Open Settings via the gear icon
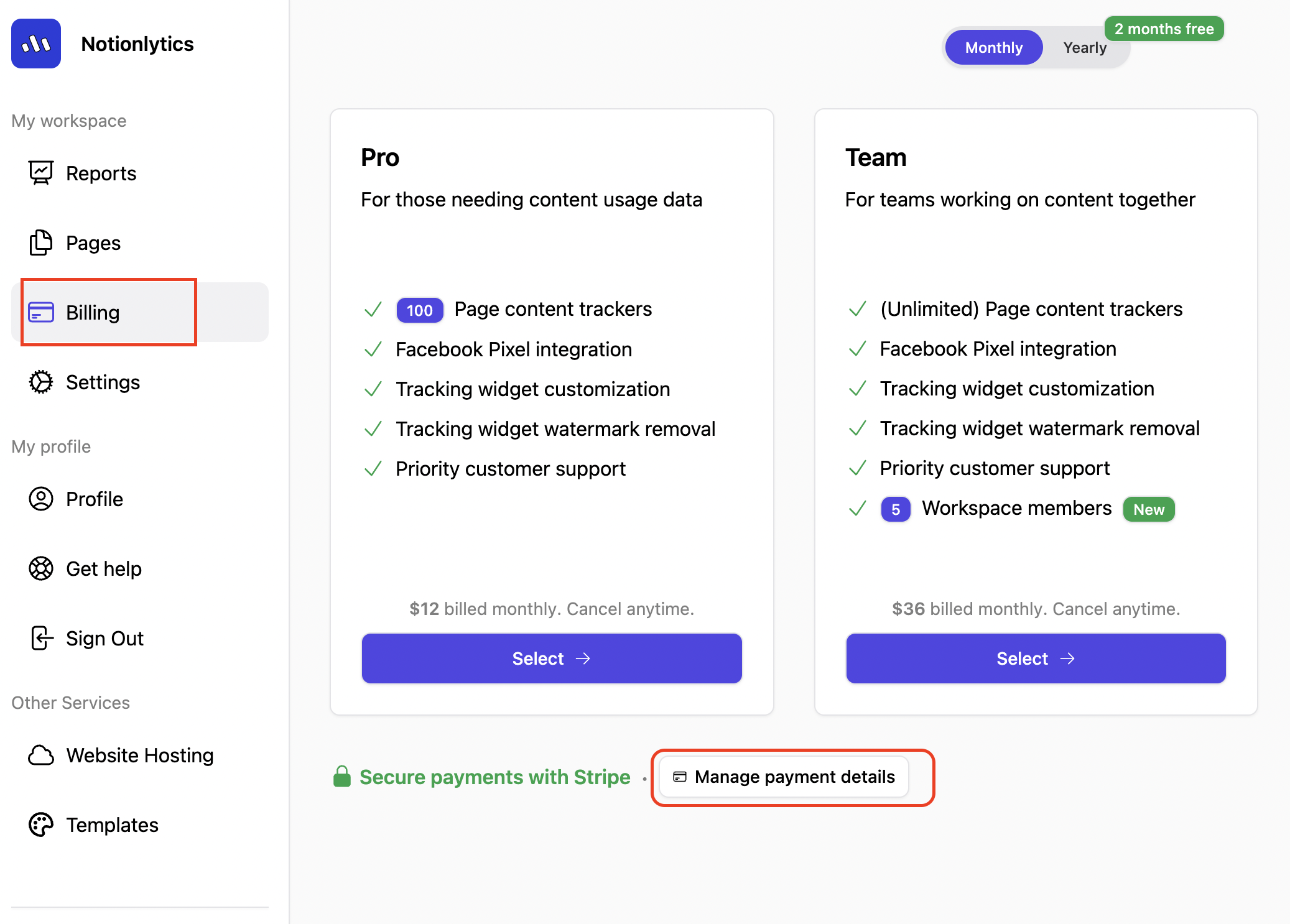 click(41, 382)
